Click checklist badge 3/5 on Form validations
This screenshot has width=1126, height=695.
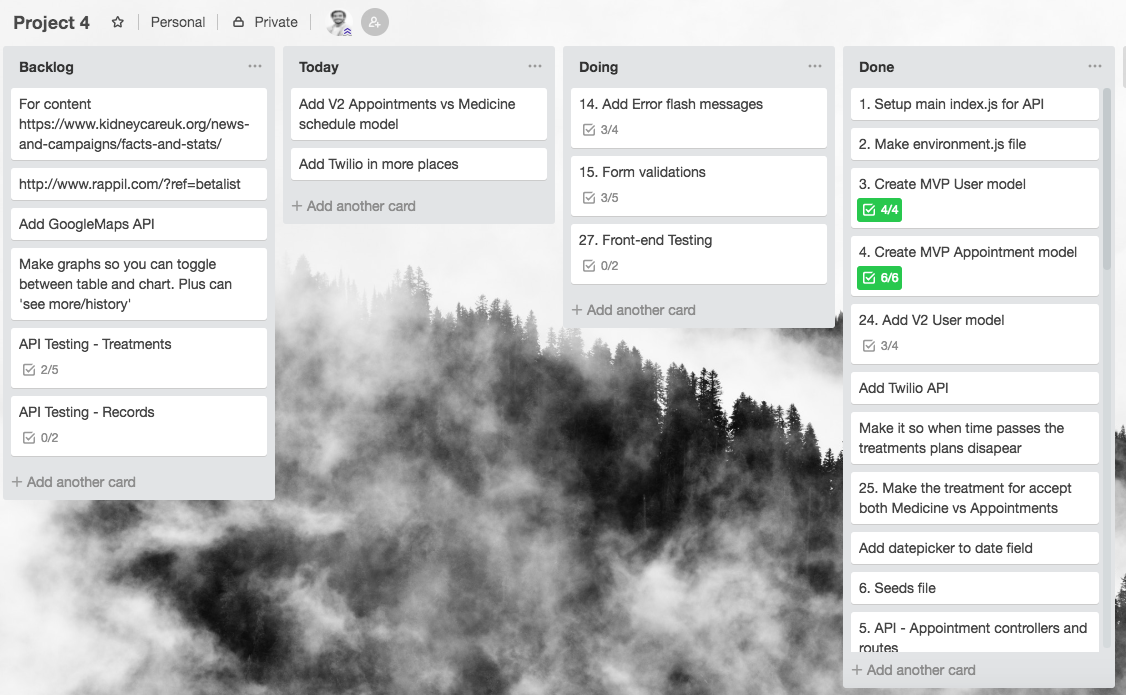pos(600,198)
